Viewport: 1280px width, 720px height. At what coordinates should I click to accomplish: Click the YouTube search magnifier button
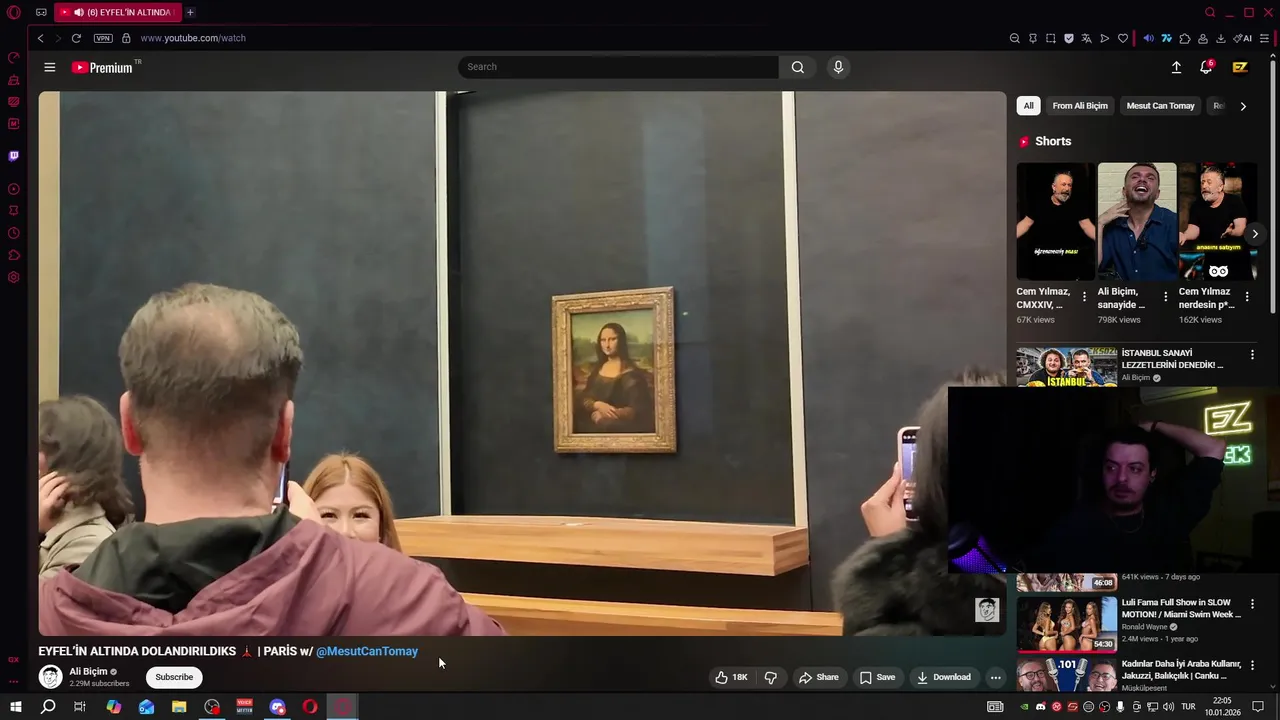(x=798, y=67)
